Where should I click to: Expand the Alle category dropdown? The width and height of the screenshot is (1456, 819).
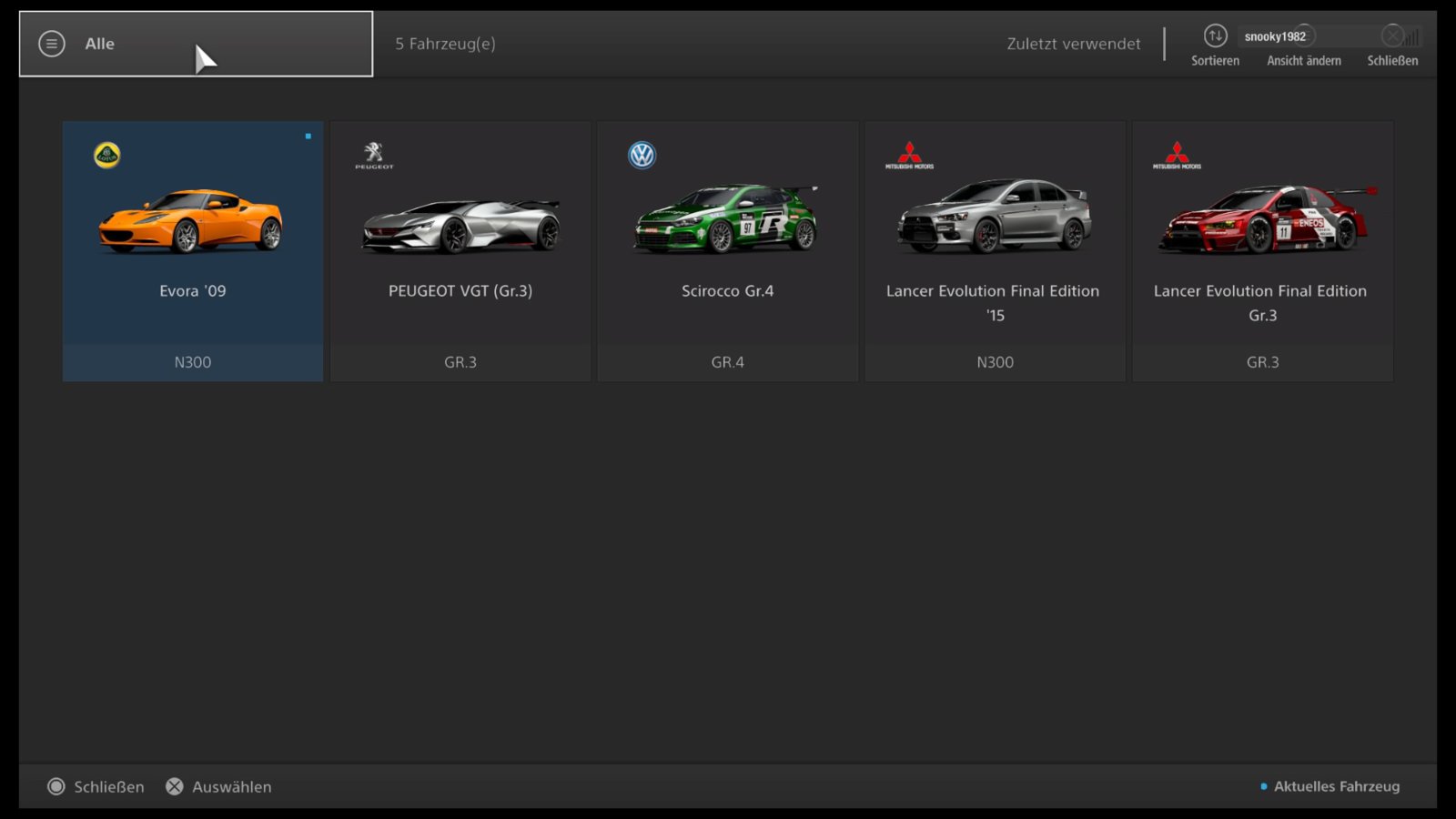click(x=196, y=44)
